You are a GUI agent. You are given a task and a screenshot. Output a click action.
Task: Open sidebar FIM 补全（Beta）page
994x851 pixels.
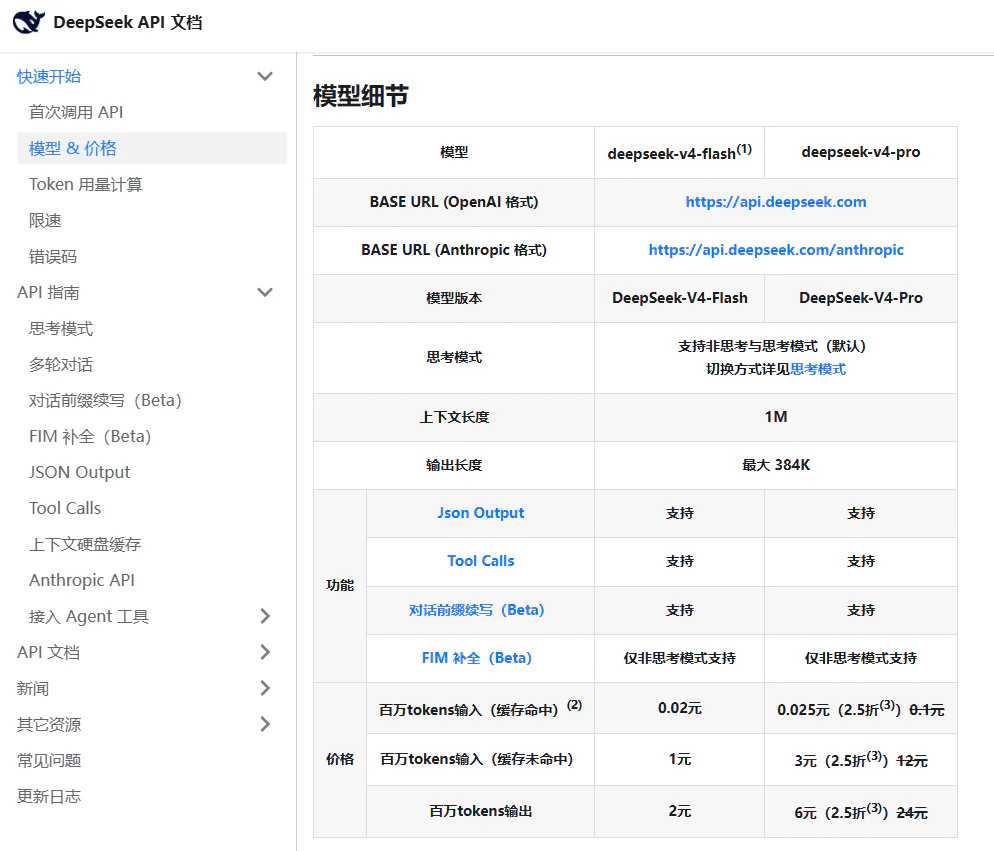click(x=90, y=436)
